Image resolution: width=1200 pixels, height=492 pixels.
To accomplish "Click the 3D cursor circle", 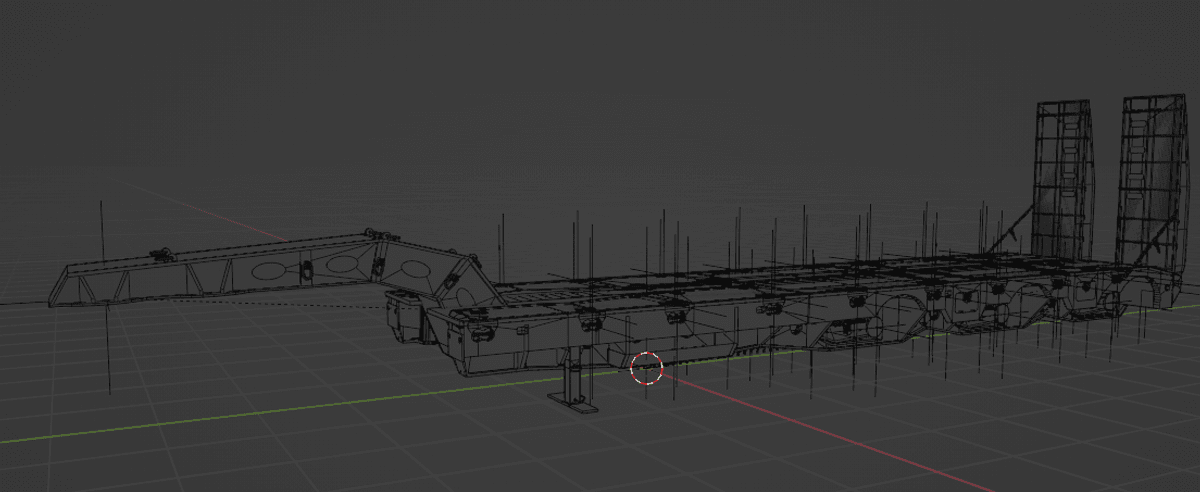I will (x=647, y=367).
